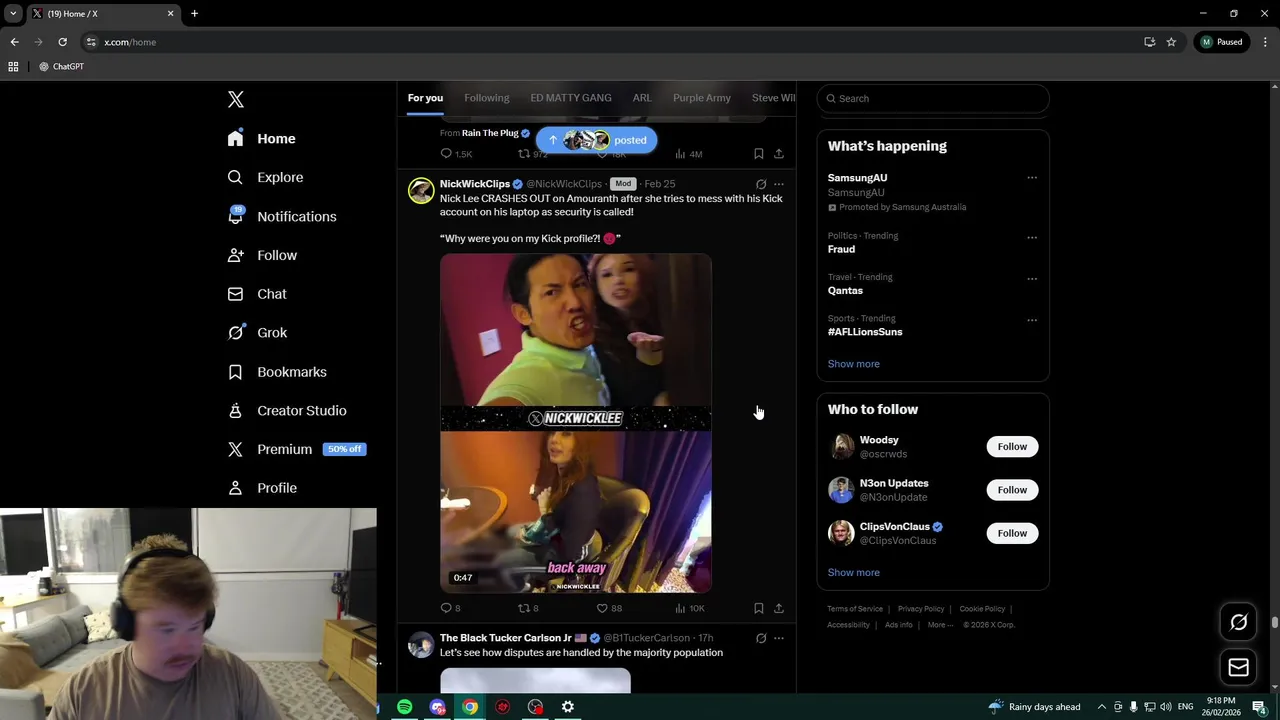This screenshot has width=1280, height=720.
Task: Switch to the For you tab
Action: tap(425, 98)
